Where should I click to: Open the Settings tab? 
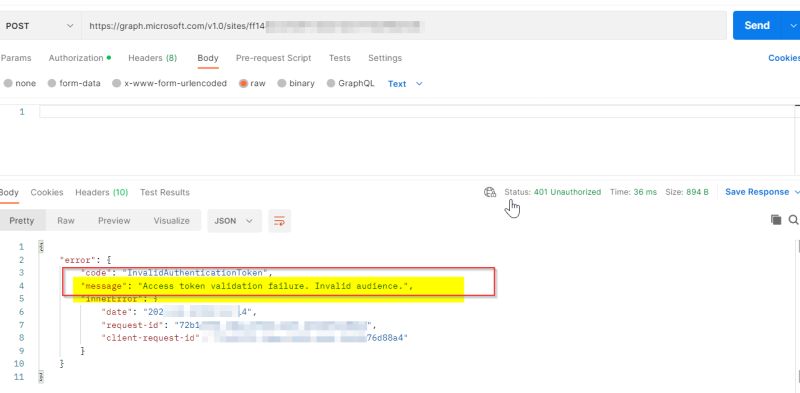point(385,58)
